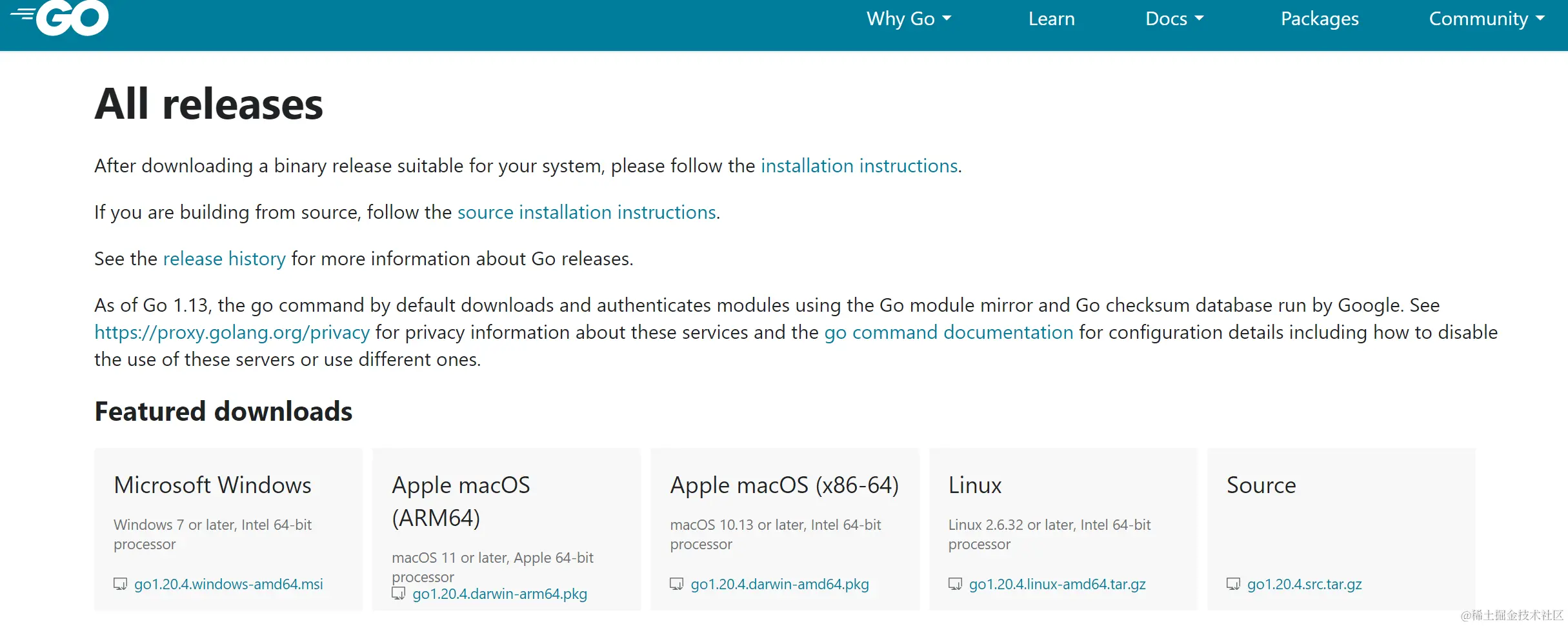Click the Go logo in the header
The image size is (1568, 626).
pos(59,17)
